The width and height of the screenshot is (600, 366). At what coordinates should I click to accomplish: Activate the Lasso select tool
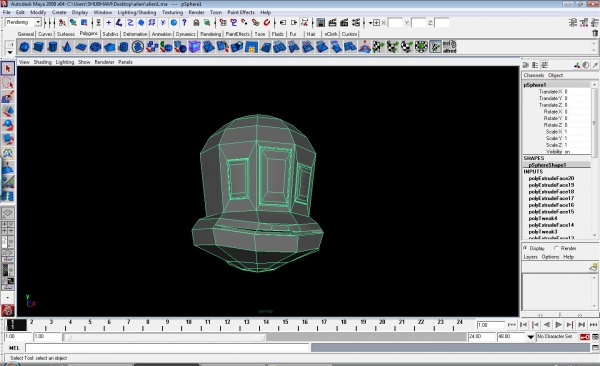click(x=8, y=83)
